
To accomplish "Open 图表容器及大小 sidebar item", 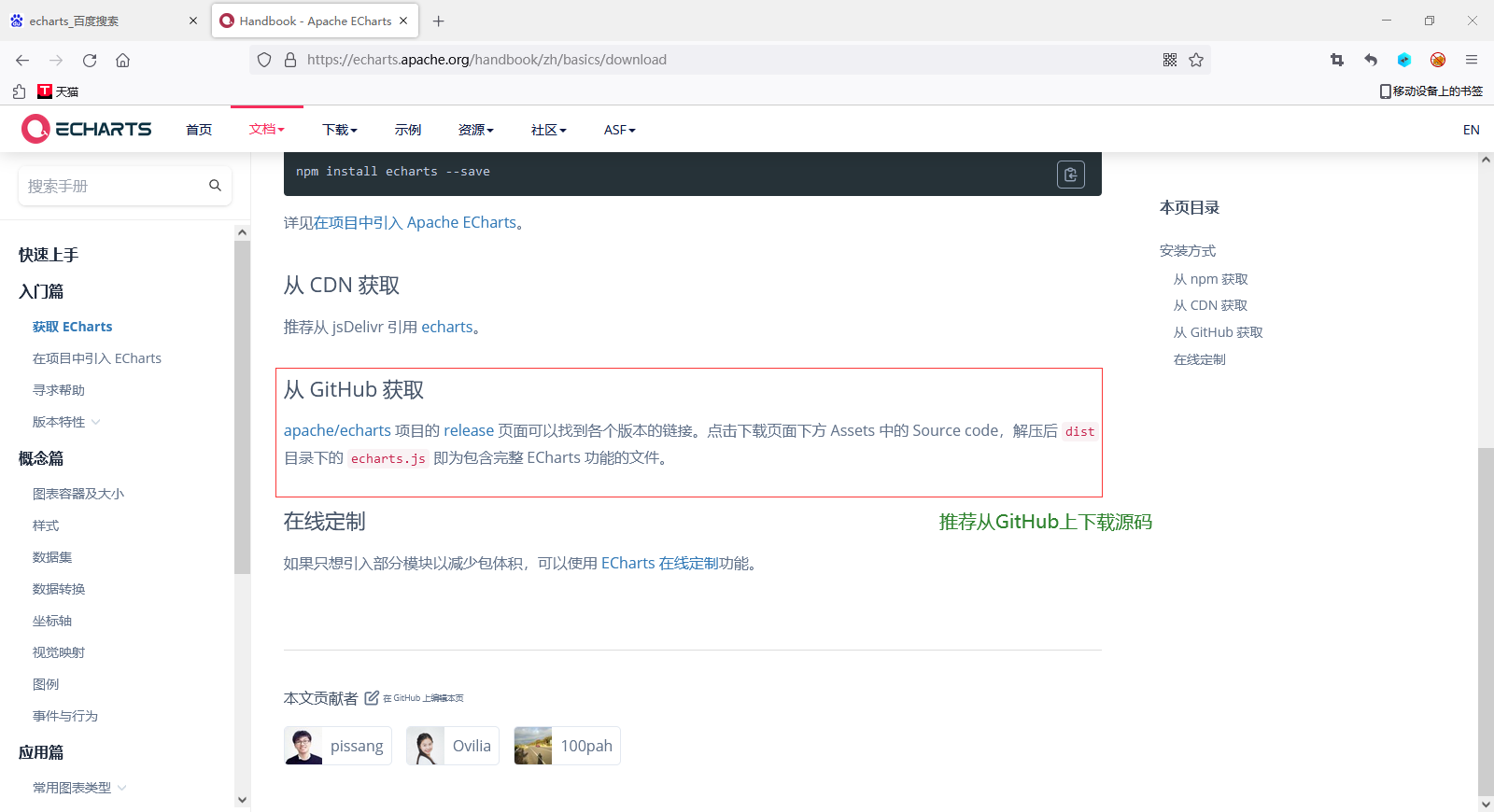I will [x=78, y=494].
